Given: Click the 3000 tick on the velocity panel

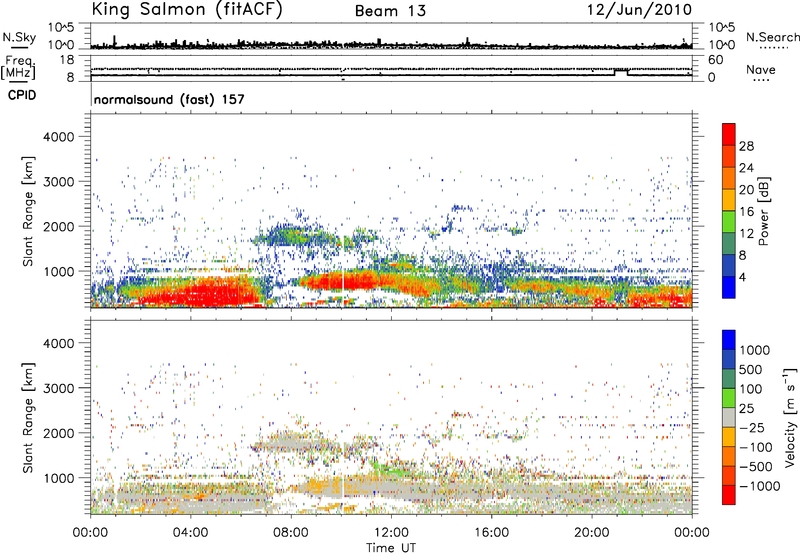Looking at the screenshot, I should tap(58, 388).
